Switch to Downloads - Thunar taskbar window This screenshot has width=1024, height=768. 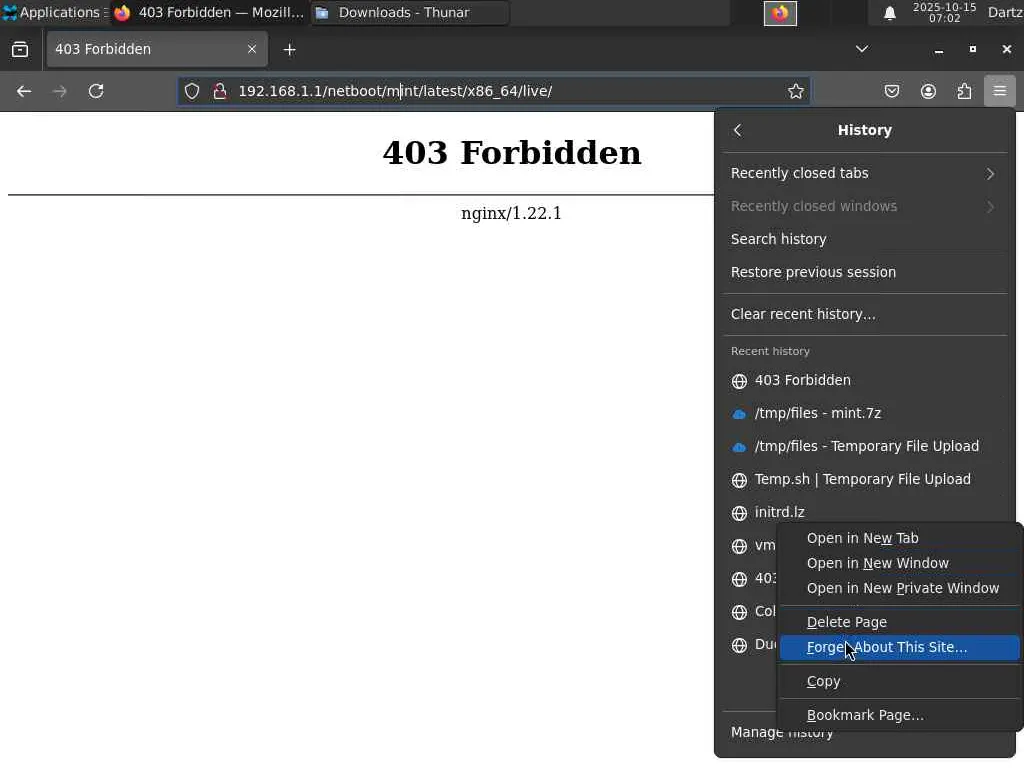coord(410,12)
